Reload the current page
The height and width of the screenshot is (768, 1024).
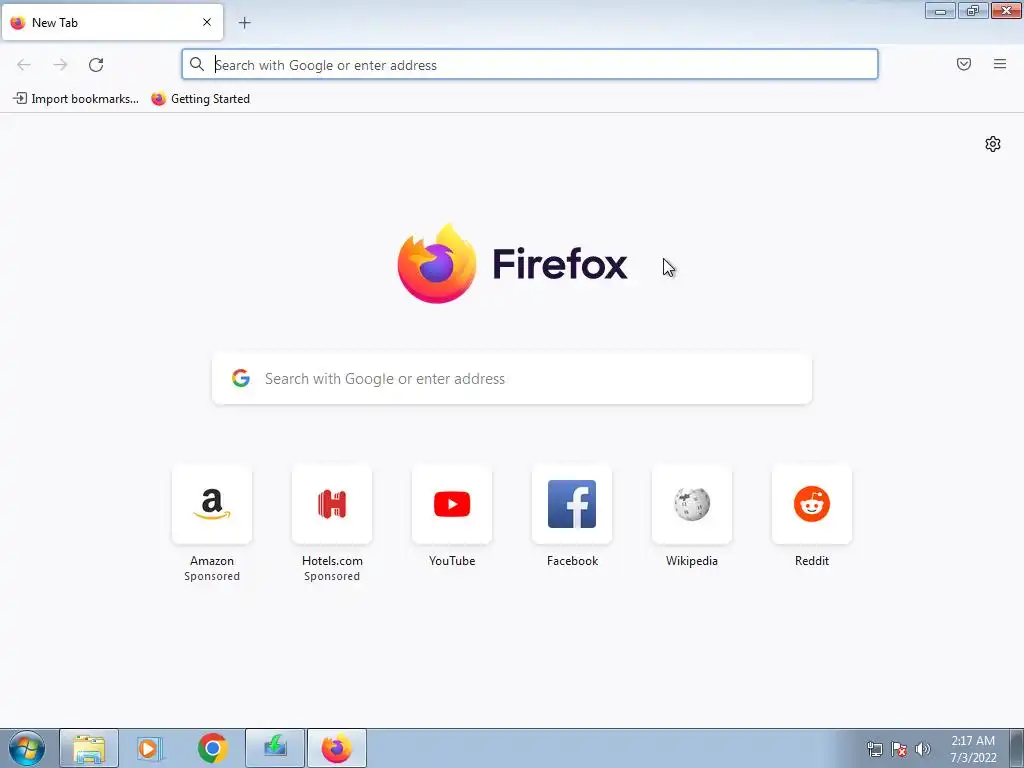tap(96, 65)
